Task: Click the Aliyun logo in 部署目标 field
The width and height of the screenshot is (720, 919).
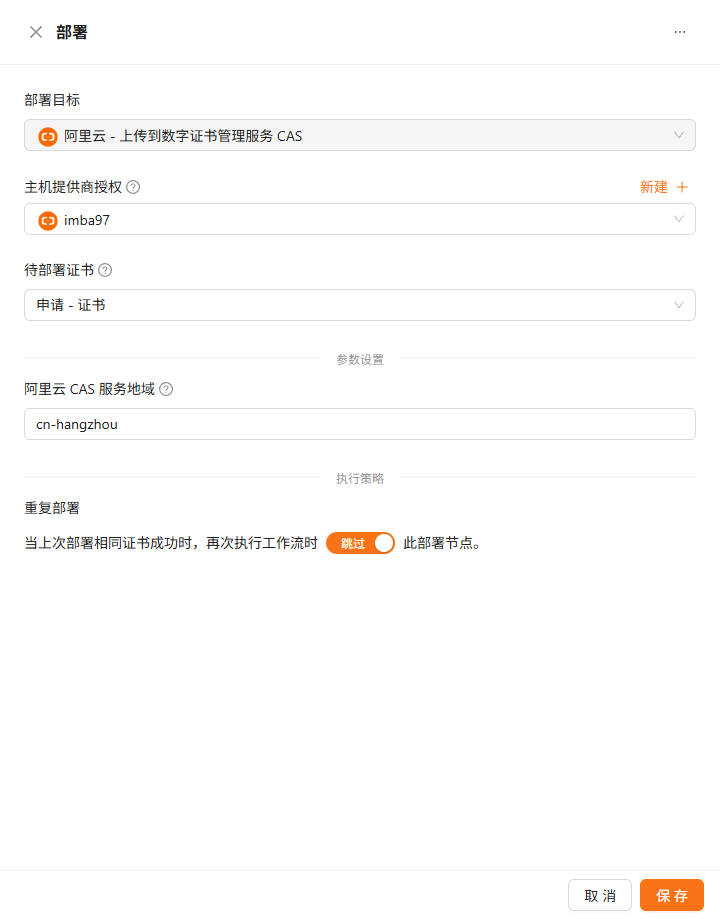Action: click(x=47, y=136)
